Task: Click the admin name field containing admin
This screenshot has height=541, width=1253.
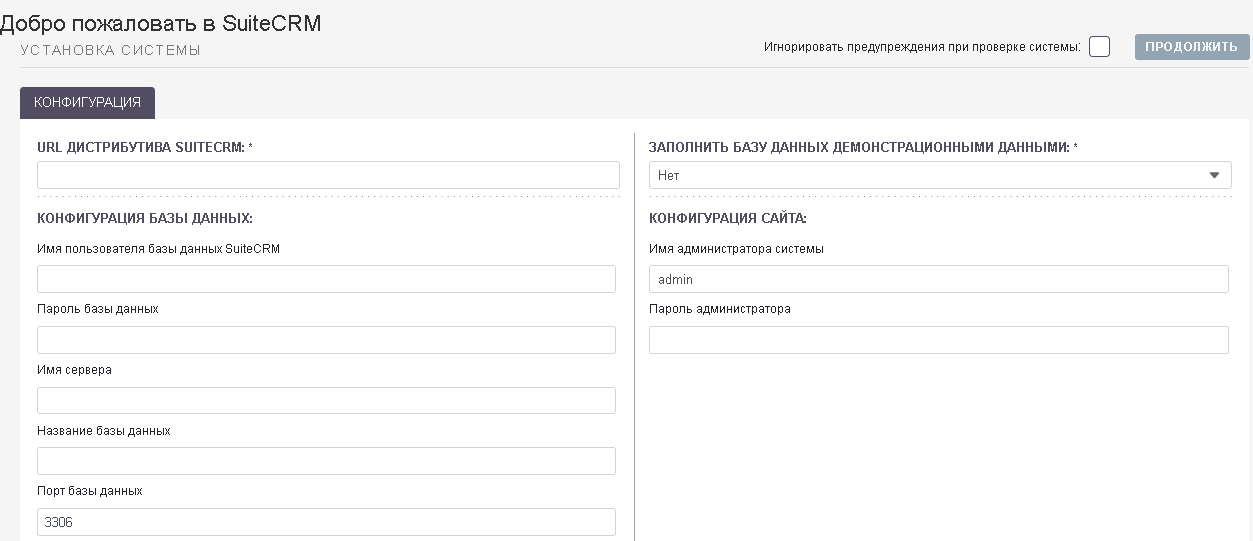Action: (938, 279)
